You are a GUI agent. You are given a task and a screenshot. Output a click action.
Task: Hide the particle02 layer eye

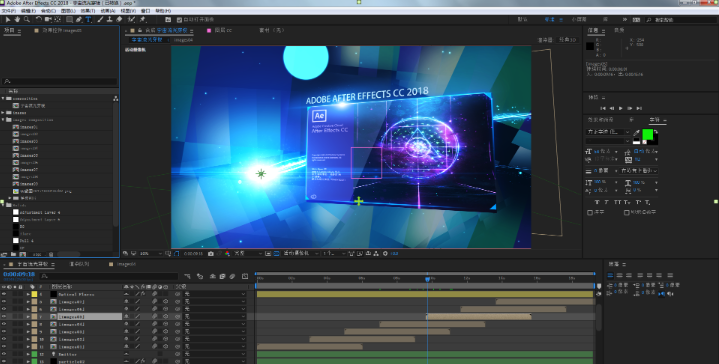4,361
